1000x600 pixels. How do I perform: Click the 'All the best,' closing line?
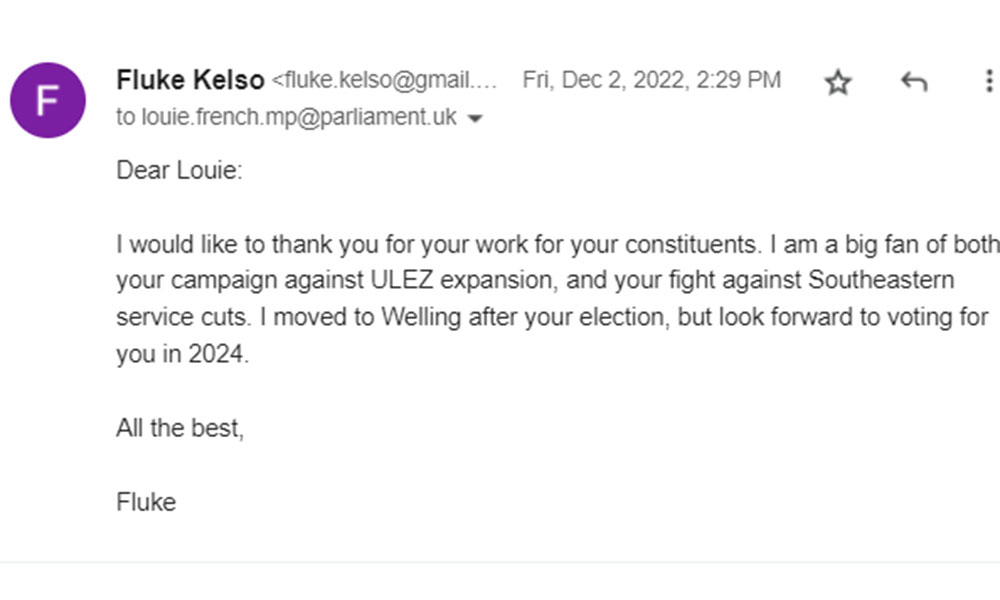coord(180,428)
